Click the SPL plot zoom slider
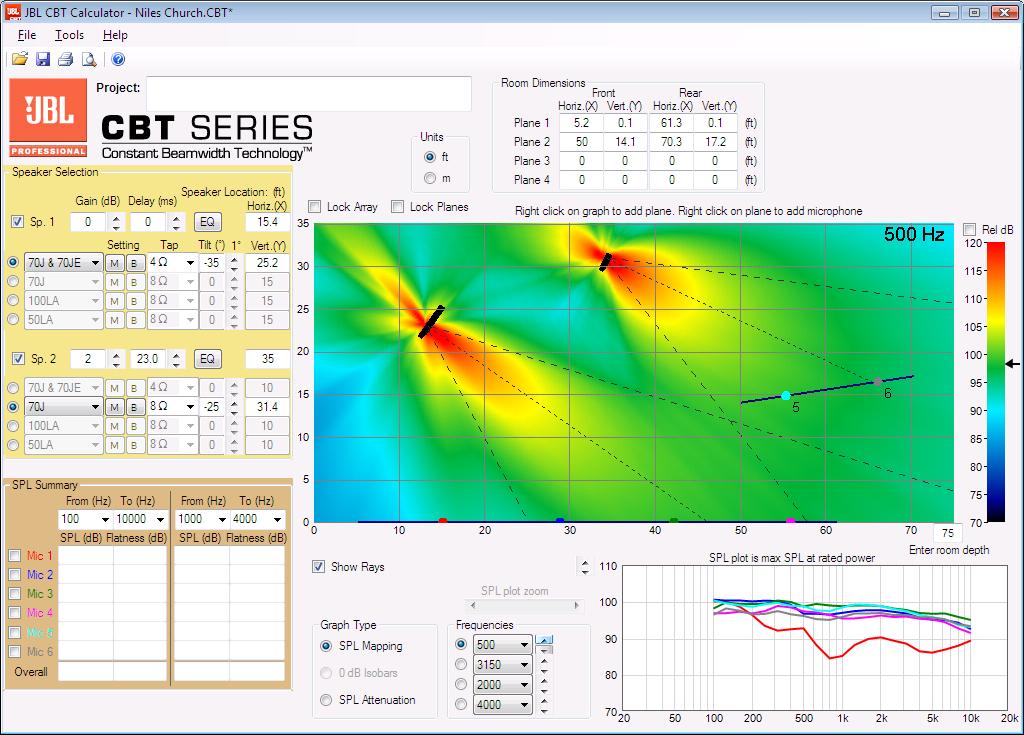Viewport: 1024px width, 735px height. (524, 605)
